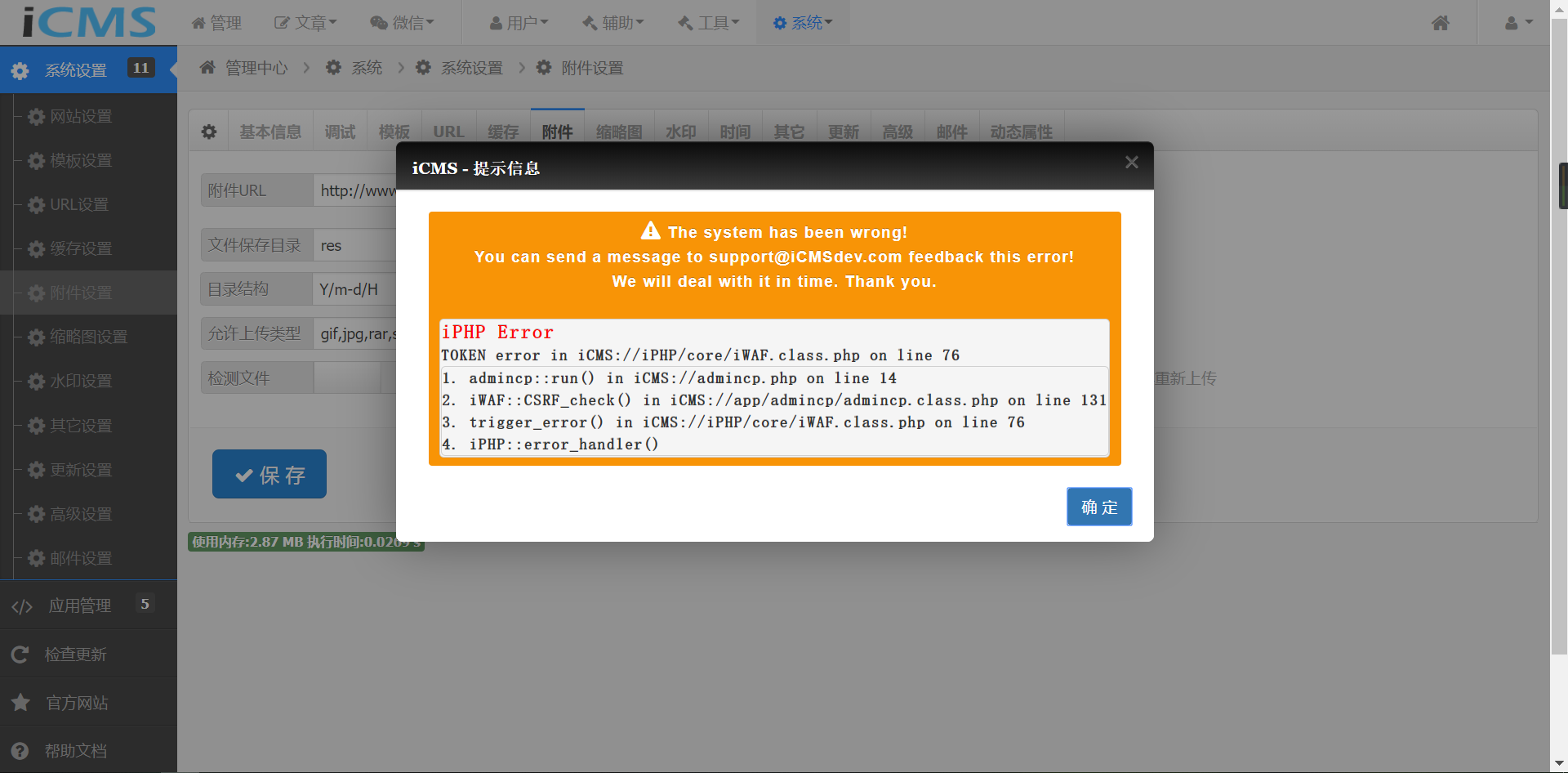Switch to the 其它 tab
Image resolution: width=1568 pixels, height=773 pixels.
[x=789, y=132]
